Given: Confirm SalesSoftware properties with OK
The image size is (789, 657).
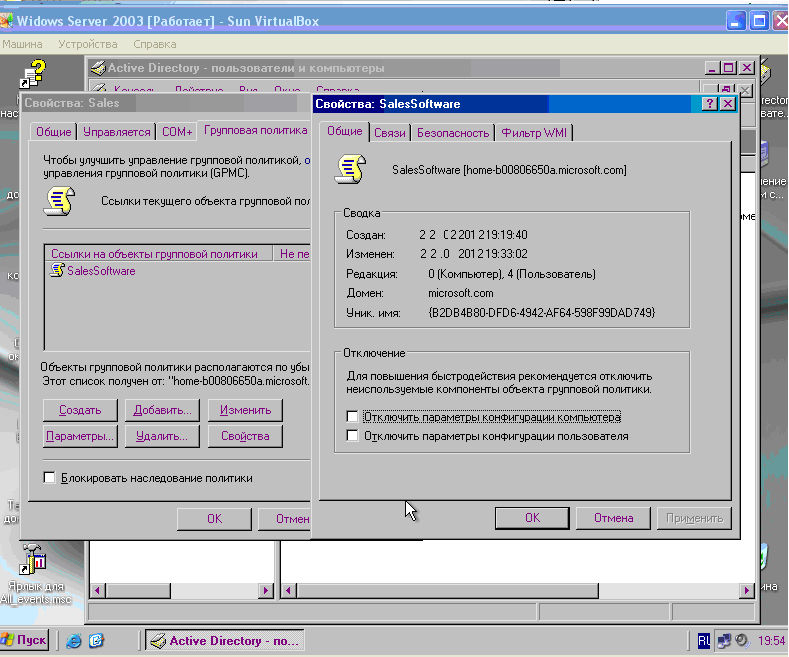Looking at the screenshot, I should (532, 518).
